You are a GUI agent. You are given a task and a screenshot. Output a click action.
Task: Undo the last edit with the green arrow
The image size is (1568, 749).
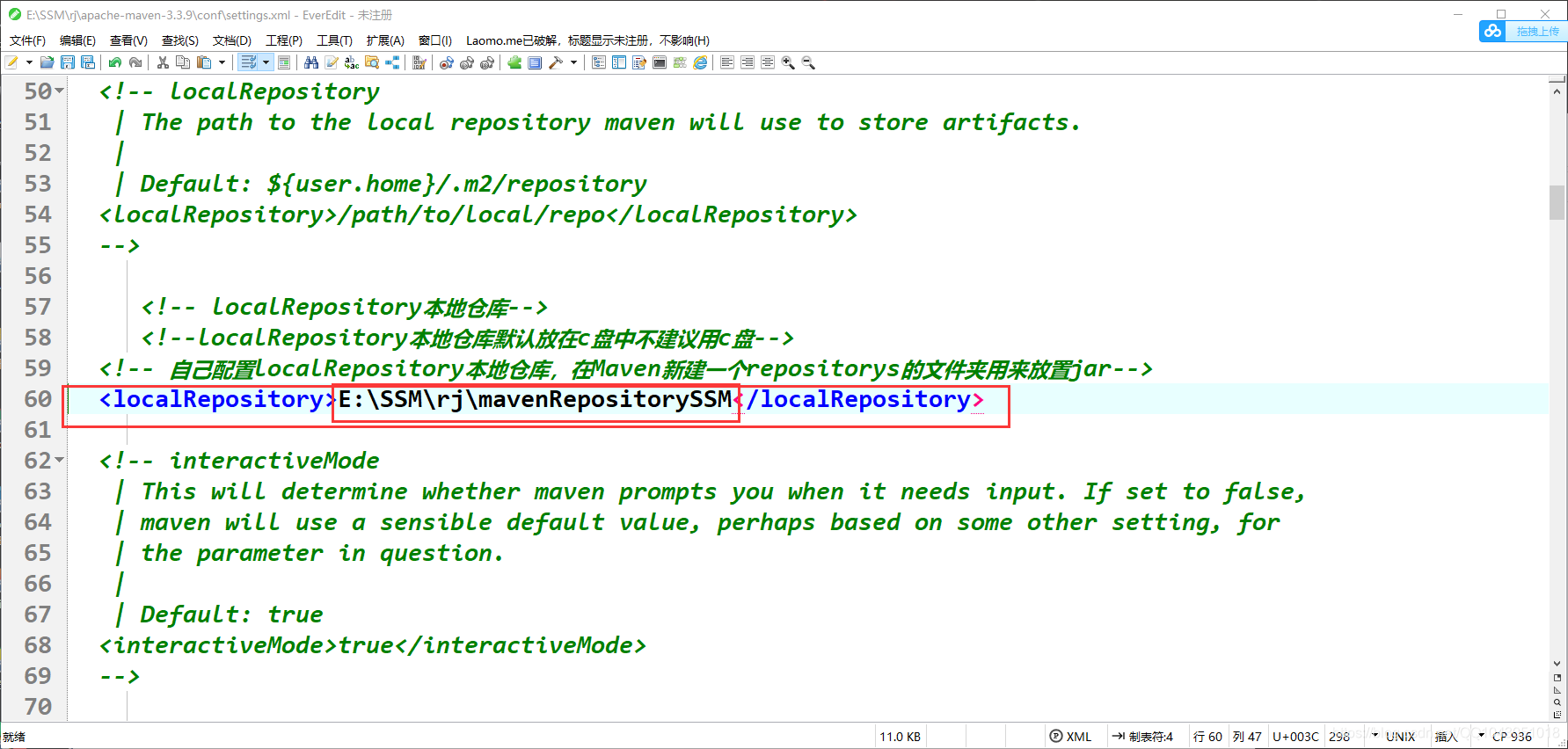[115, 62]
